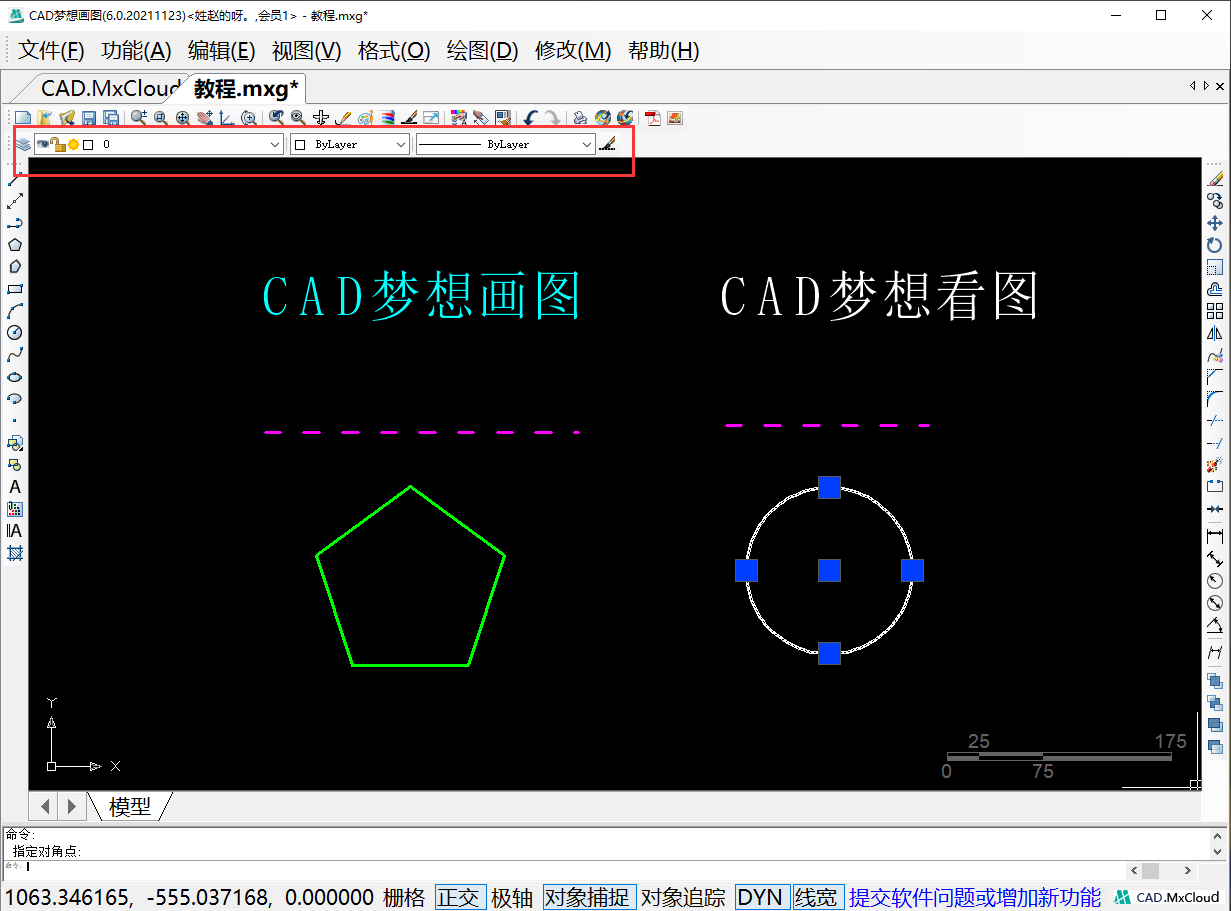Switch to the 教程.mxg tab
The image size is (1231, 911).
(x=246, y=88)
